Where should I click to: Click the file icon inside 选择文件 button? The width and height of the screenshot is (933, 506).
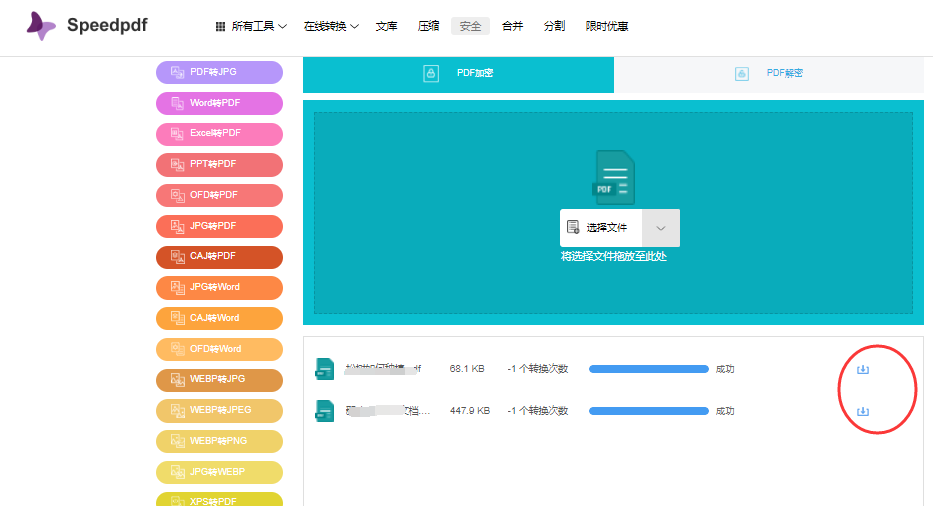point(573,227)
